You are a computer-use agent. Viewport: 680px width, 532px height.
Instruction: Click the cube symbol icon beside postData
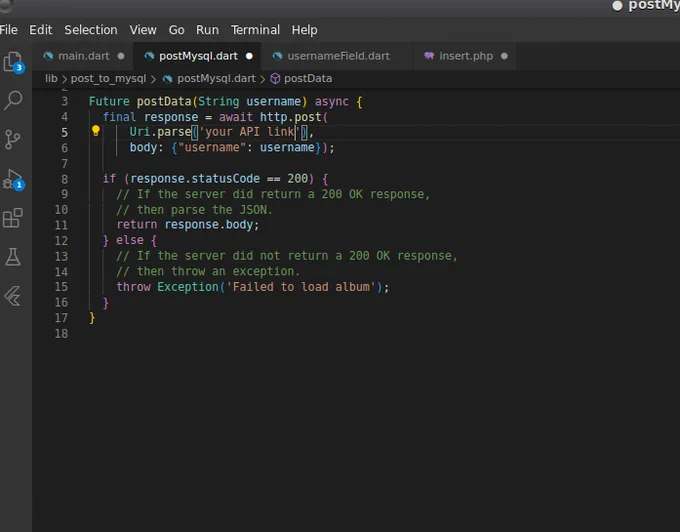[x=275, y=78]
